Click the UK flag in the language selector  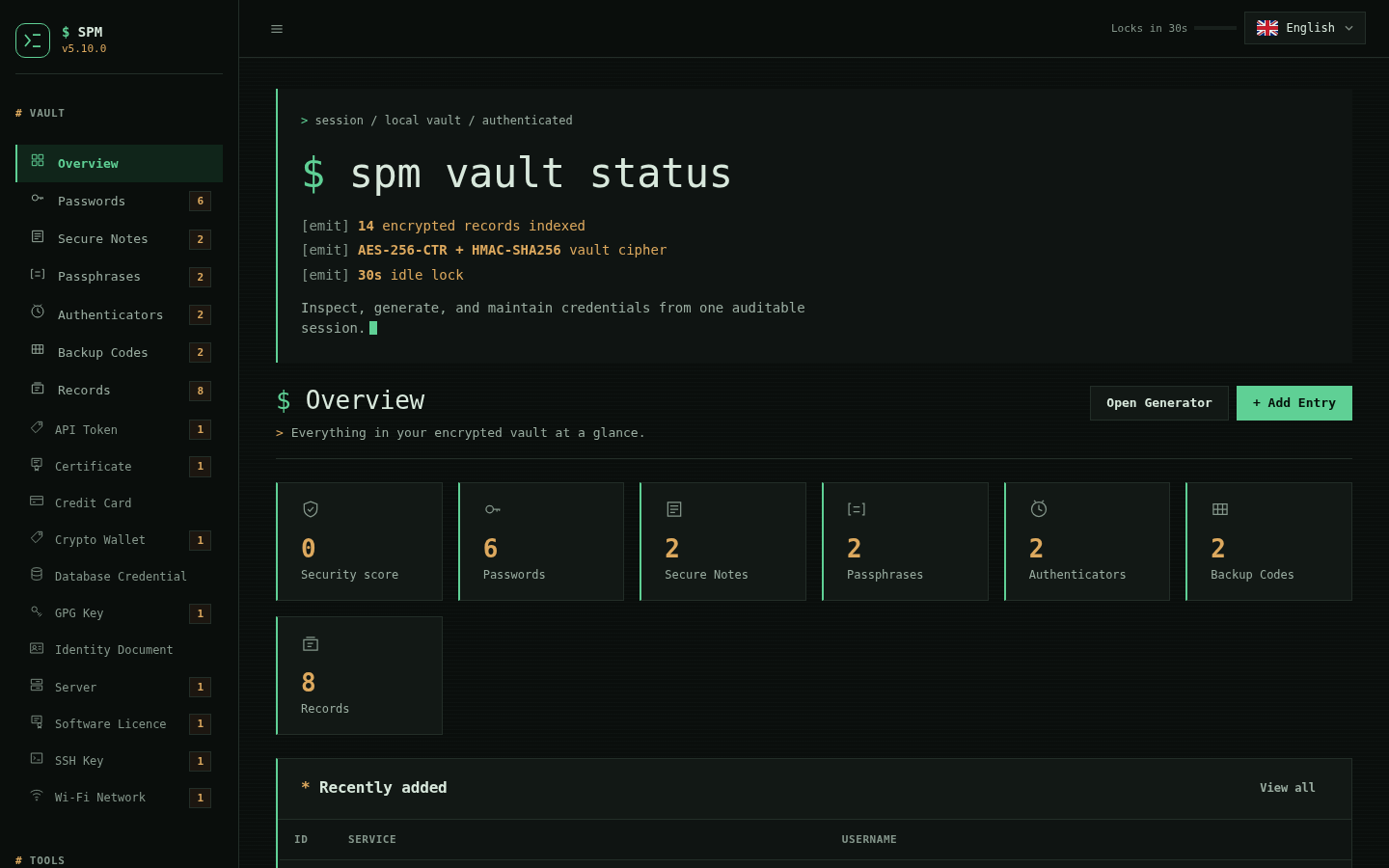1267,28
